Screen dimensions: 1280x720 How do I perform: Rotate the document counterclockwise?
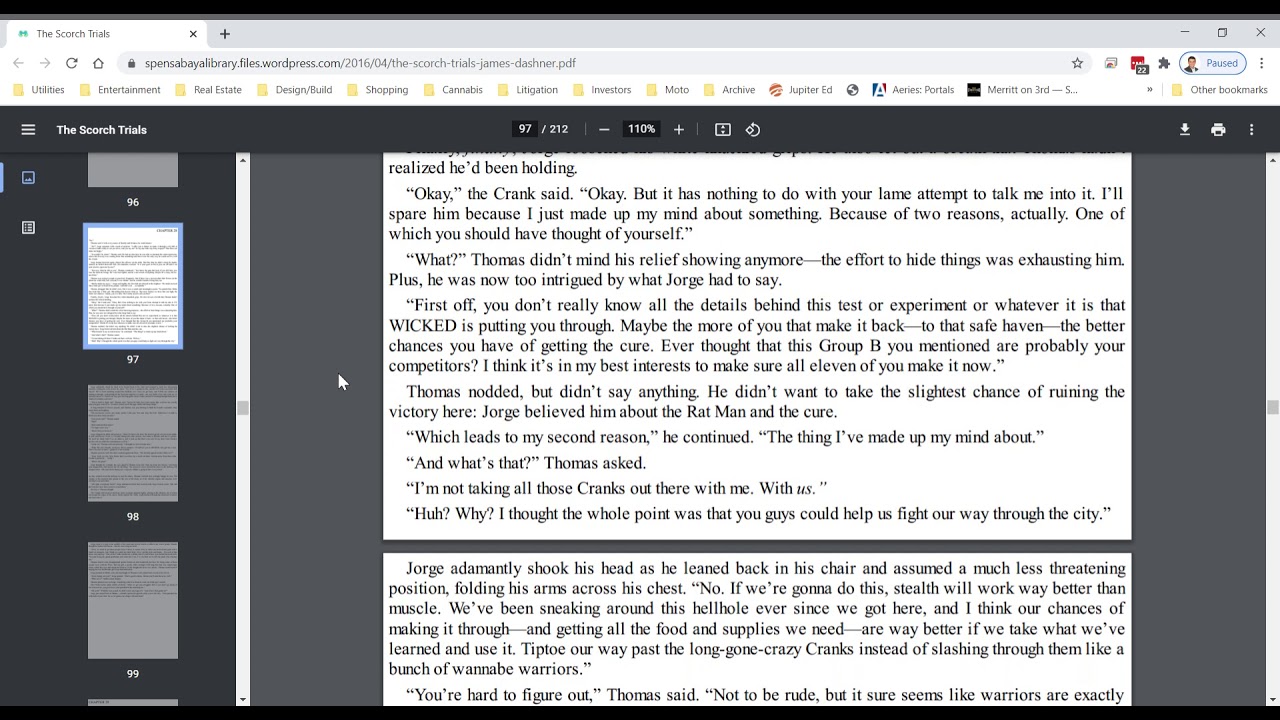(753, 129)
